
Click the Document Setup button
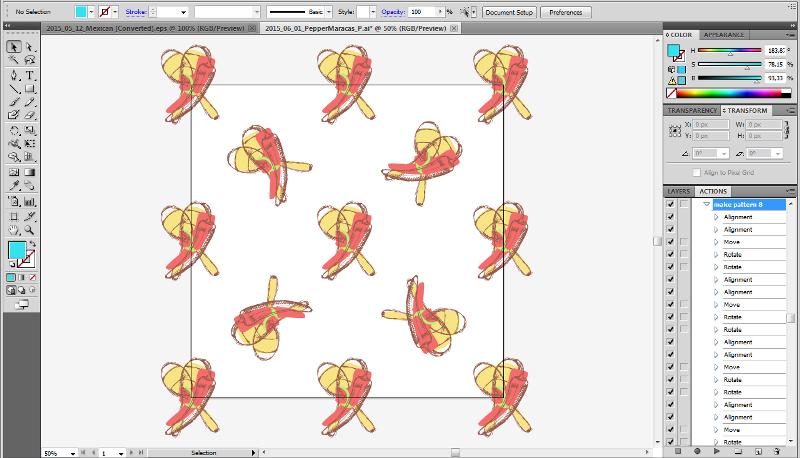(509, 12)
